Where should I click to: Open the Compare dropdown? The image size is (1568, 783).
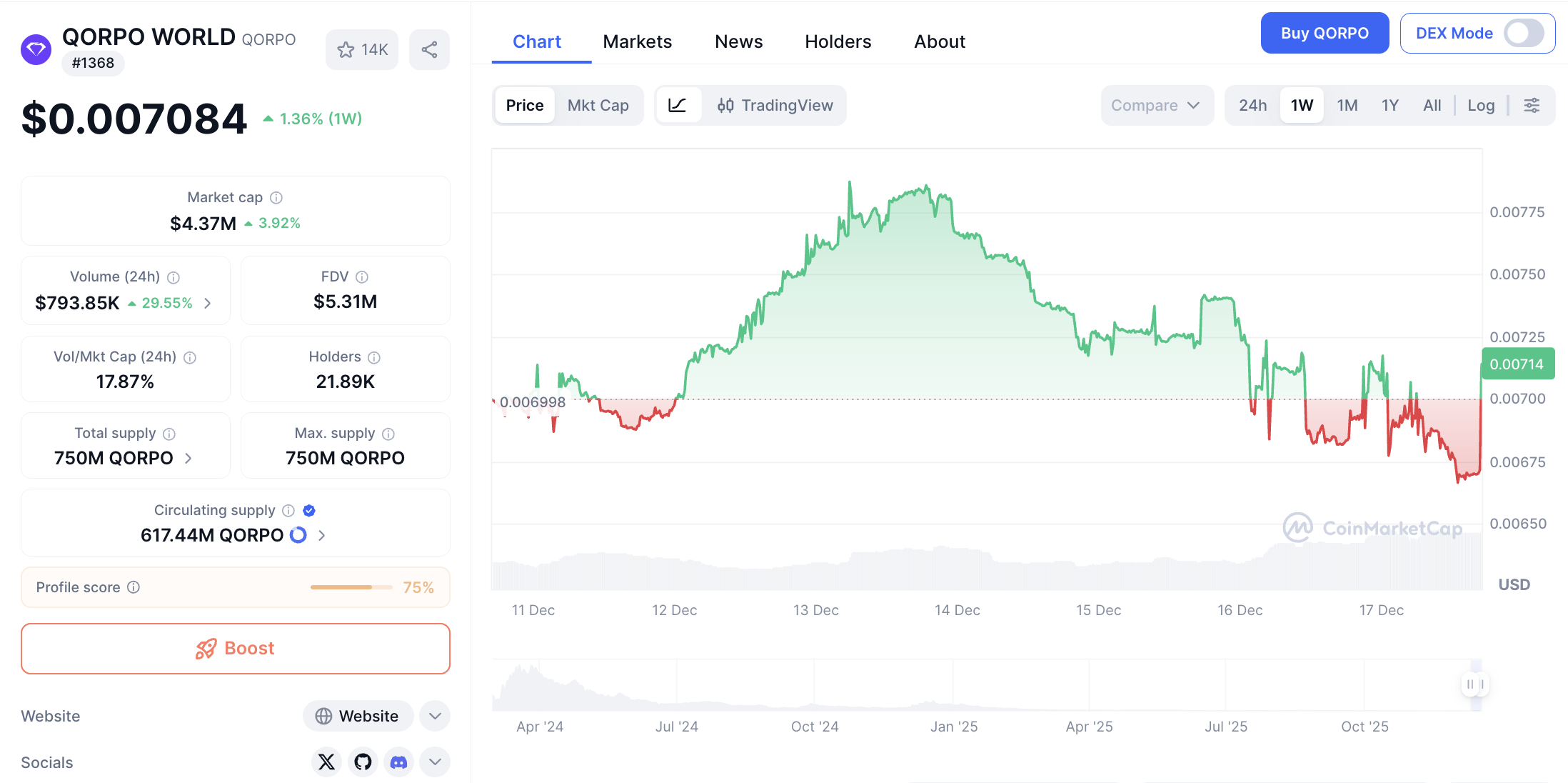[1156, 106]
